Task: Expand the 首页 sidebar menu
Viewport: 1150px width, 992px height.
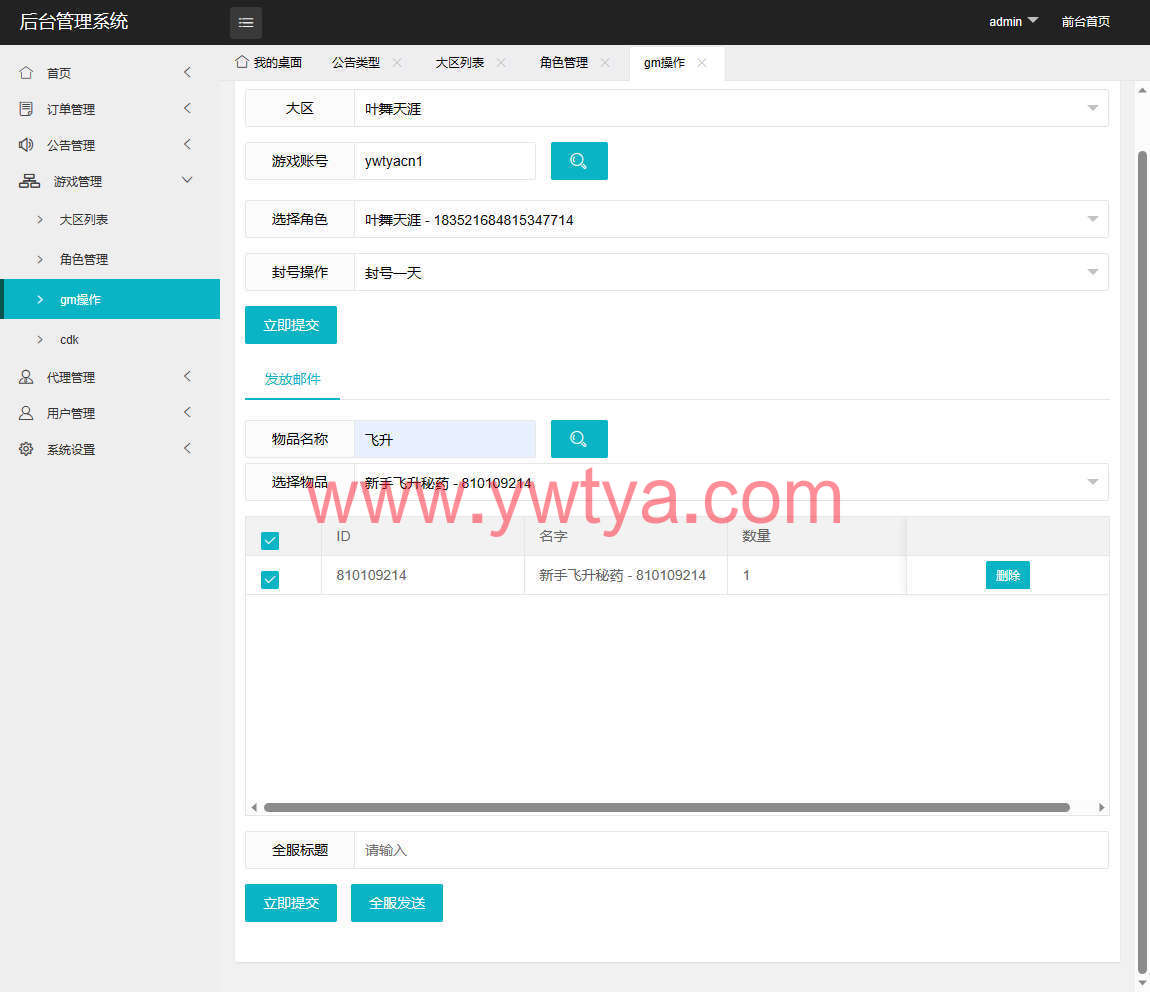Action: coord(188,72)
